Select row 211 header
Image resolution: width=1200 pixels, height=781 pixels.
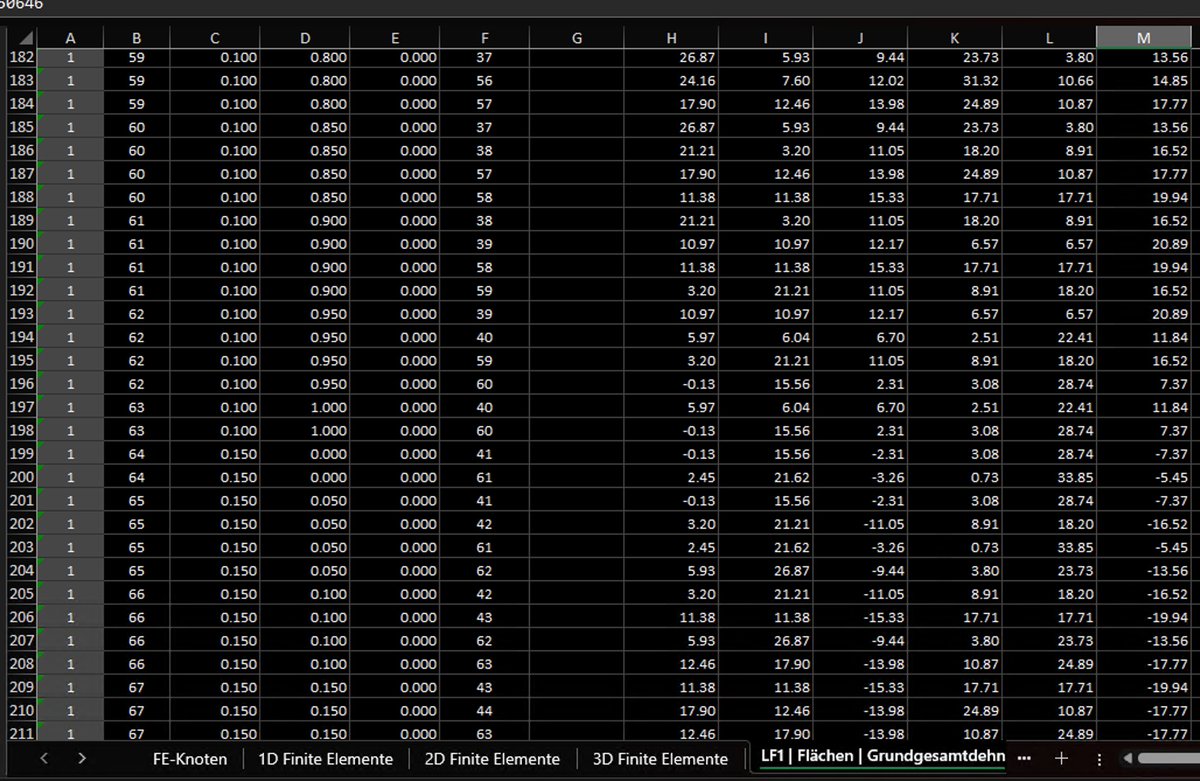[x=20, y=733]
